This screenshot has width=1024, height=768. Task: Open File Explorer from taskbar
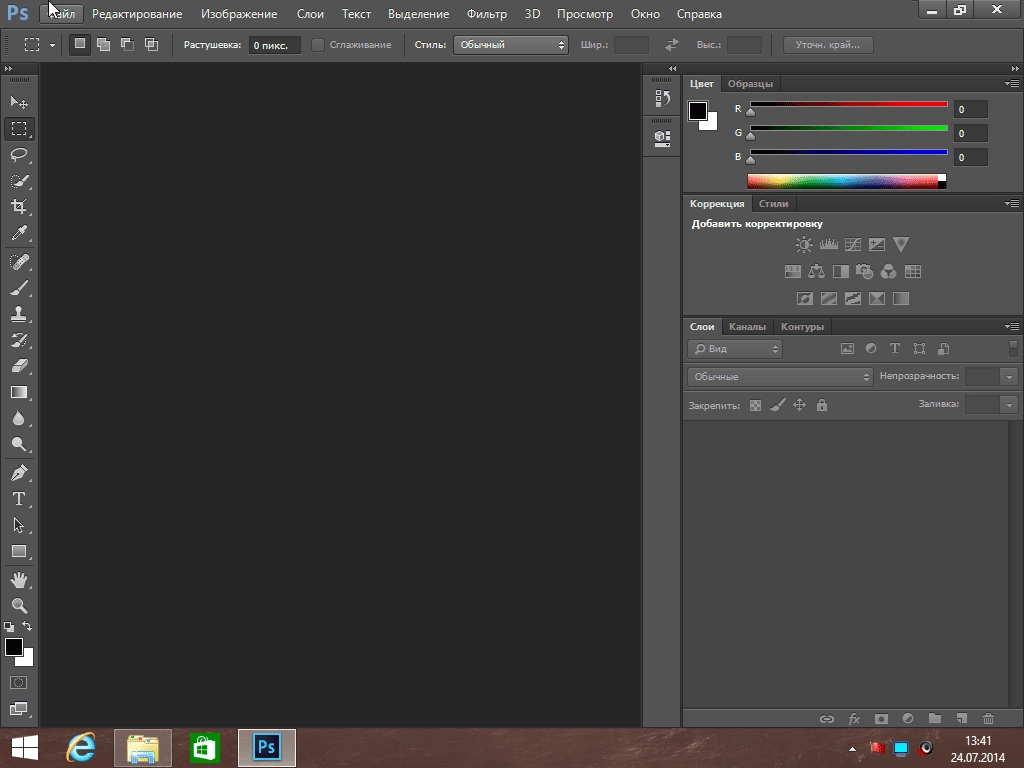coord(143,748)
